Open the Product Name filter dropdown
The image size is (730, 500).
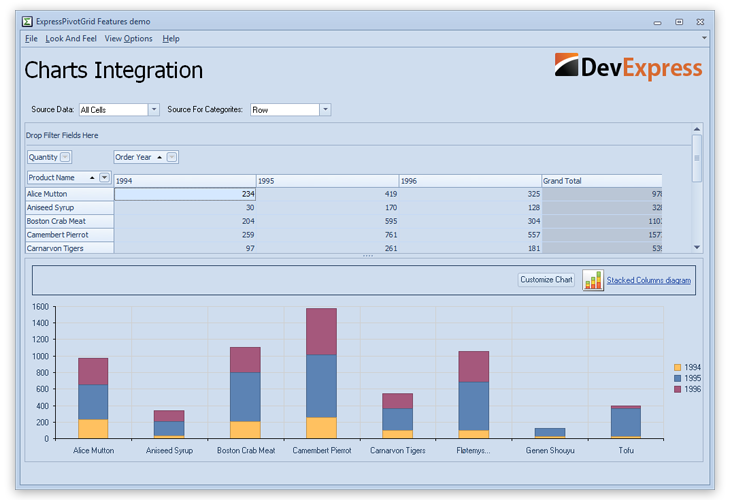pyautogui.click(x=104, y=177)
